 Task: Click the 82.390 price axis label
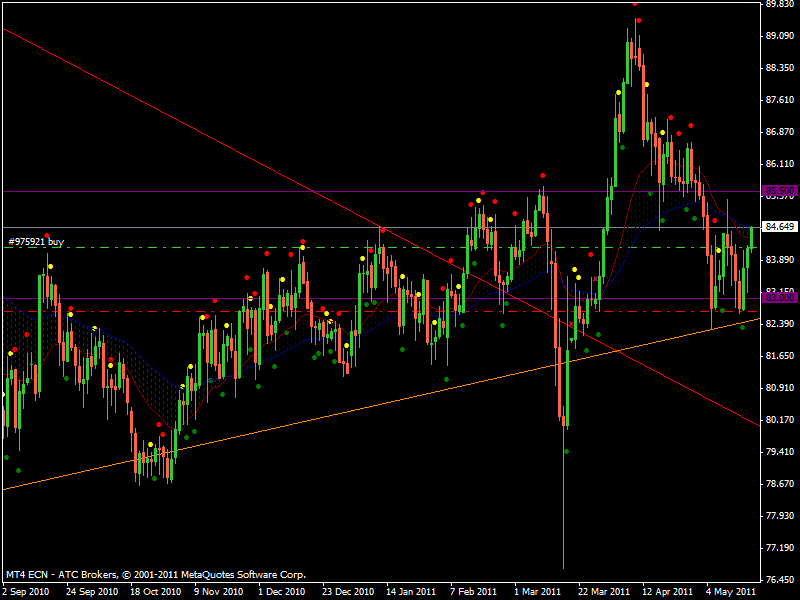[x=780, y=324]
